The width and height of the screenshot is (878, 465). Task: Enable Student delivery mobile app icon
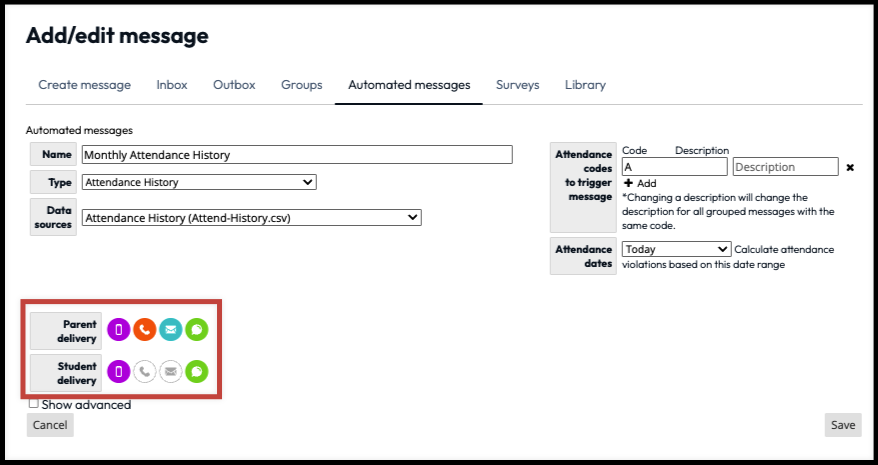pyautogui.click(x=119, y=372)
